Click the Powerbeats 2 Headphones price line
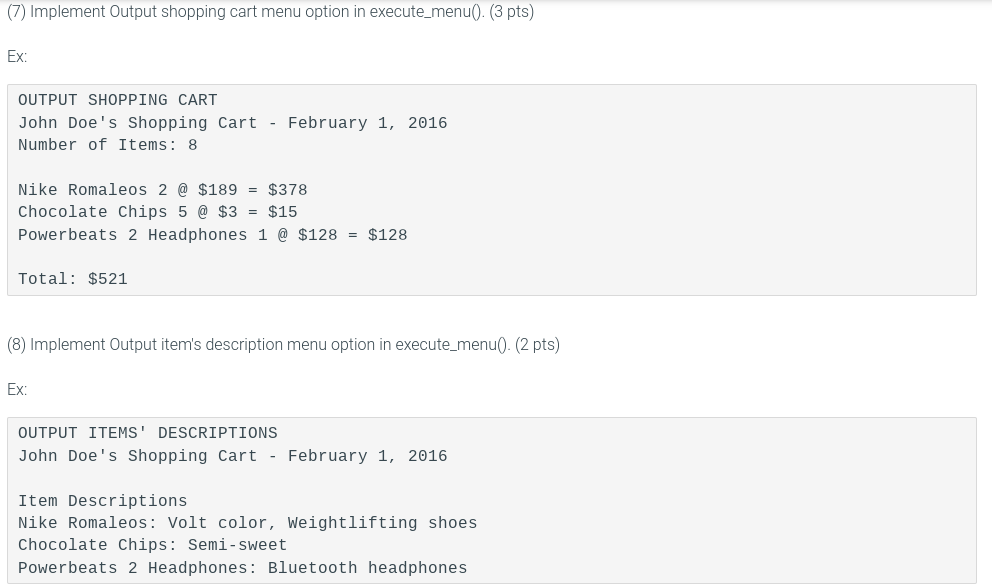The height and width of the screenshot is (587, 992). tap(213, 235)
